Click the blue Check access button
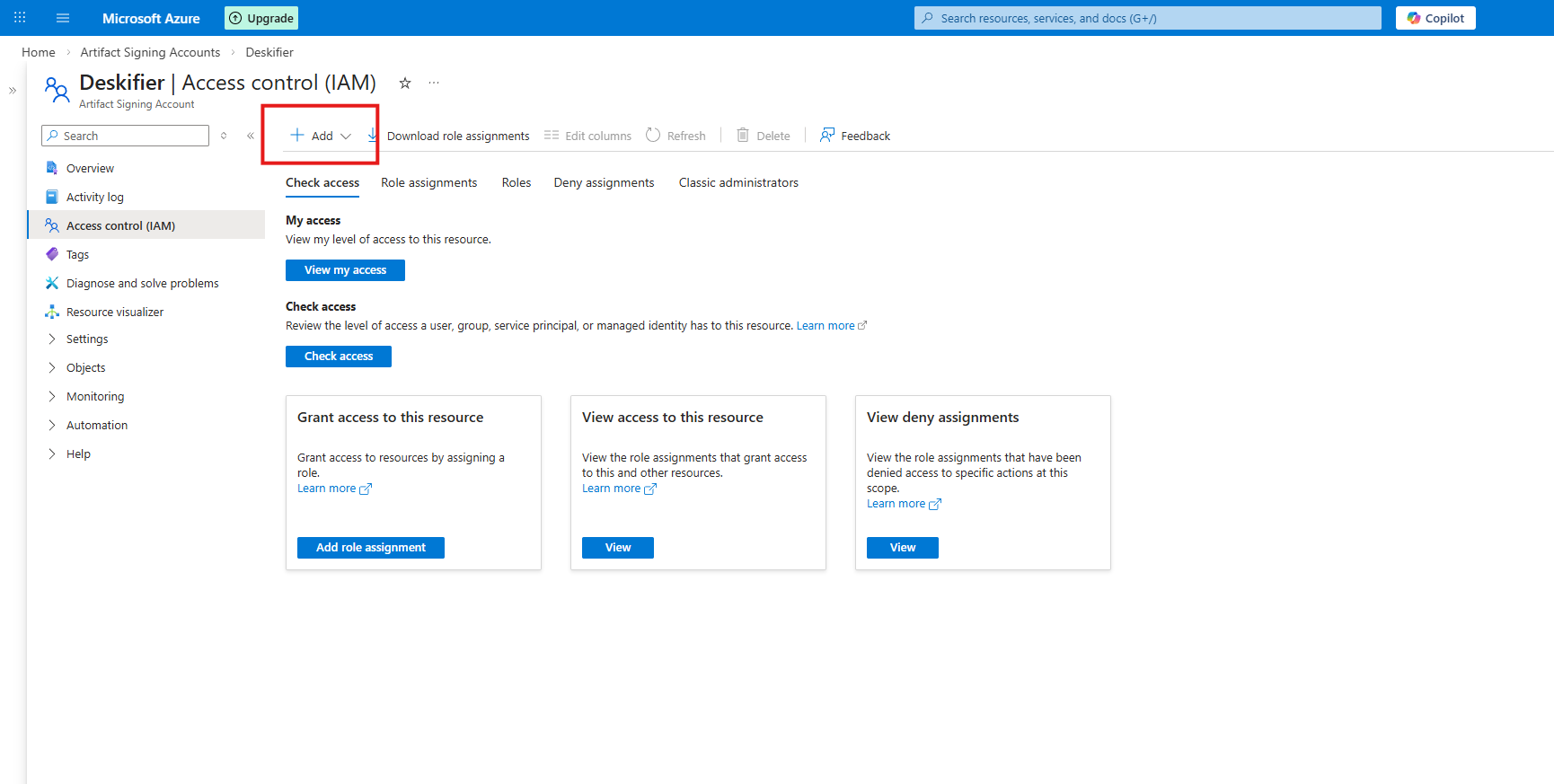This screenshot has width=1554, height=784. tap(339, 357)
